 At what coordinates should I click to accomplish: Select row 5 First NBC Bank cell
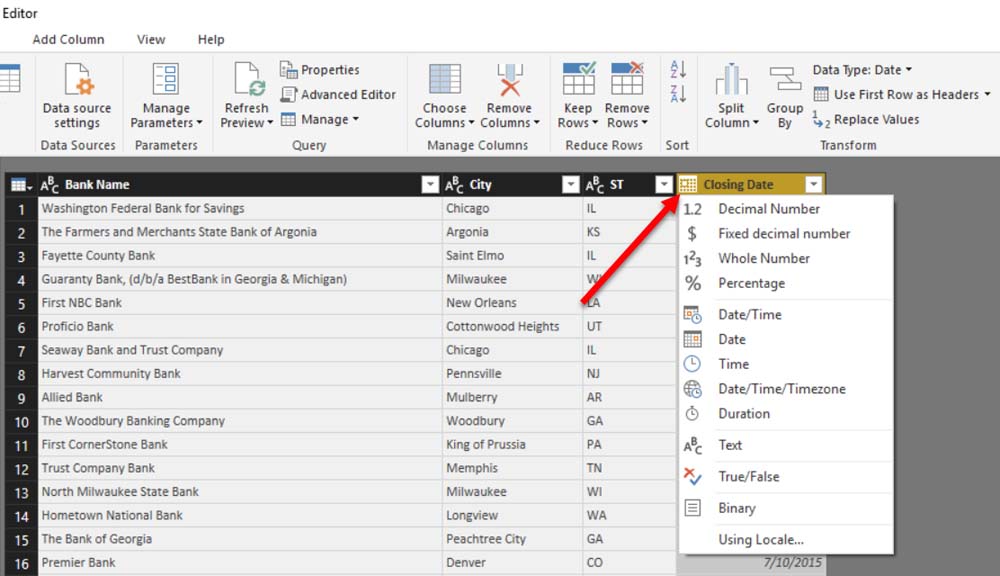[240, 303]
